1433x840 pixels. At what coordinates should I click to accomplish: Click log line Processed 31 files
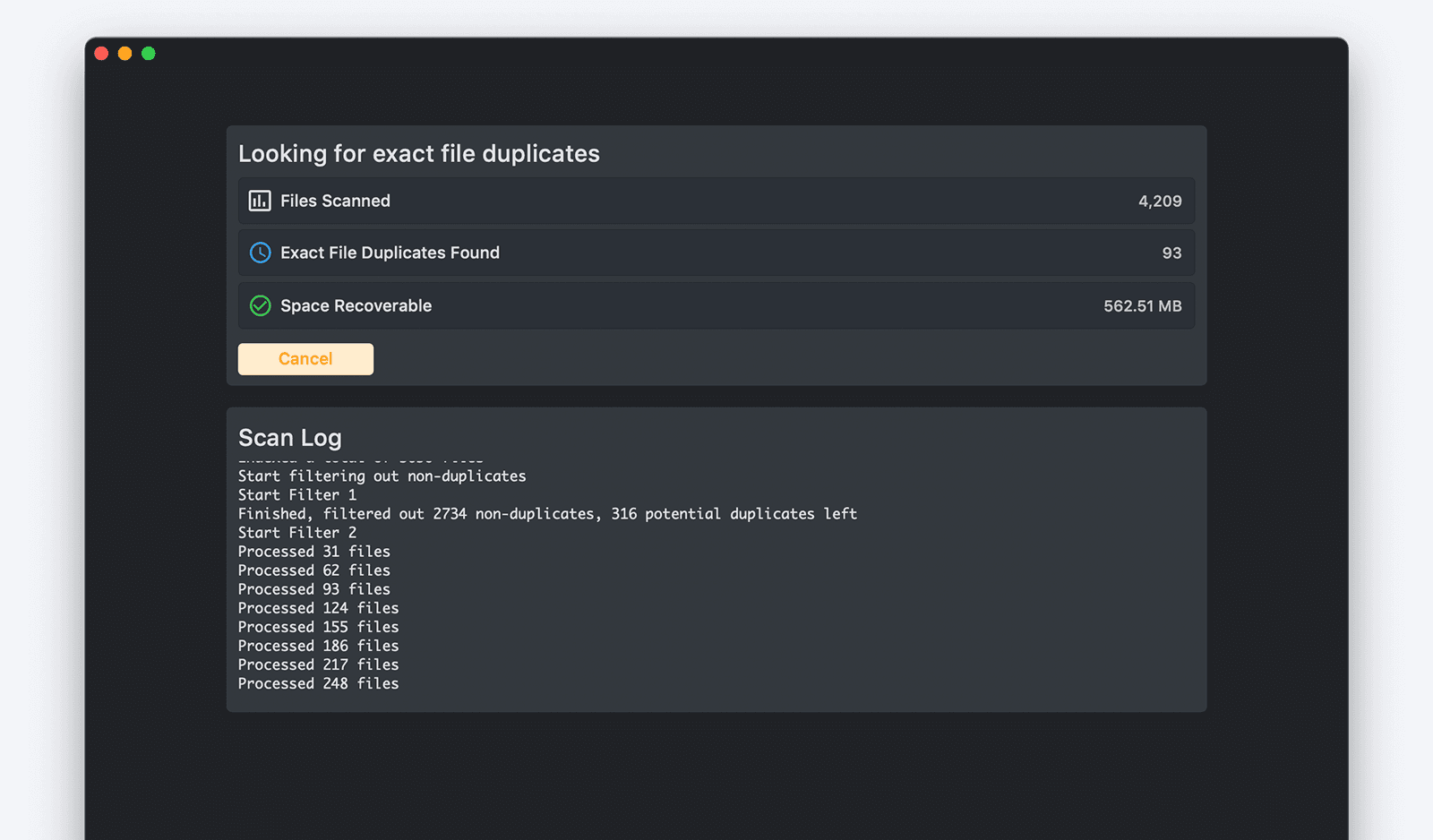point(314,552)
